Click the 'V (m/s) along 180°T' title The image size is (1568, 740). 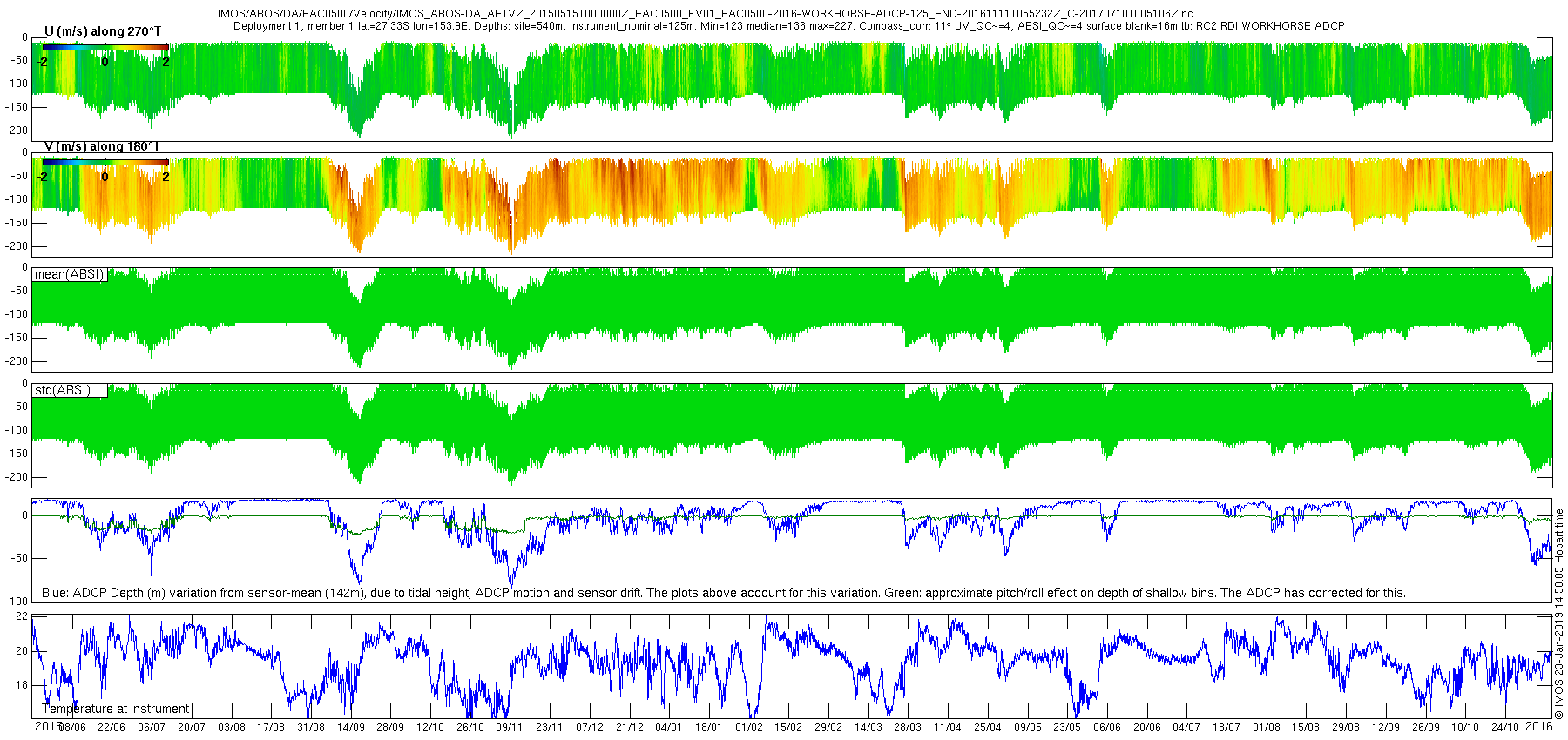coord(102,146)
